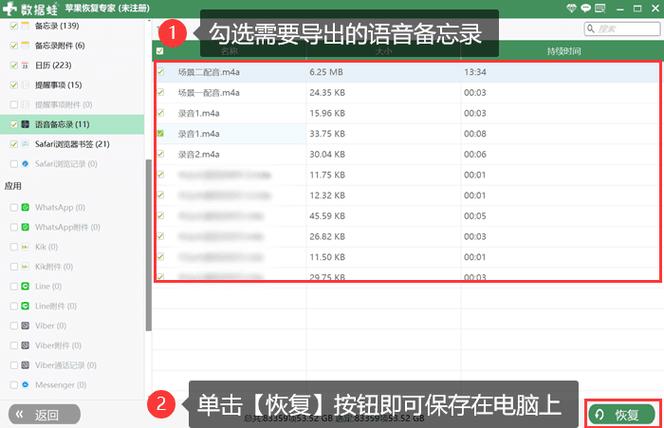Click the Kik (0) icon
The image size is (664, 428).
coord(25,247)
